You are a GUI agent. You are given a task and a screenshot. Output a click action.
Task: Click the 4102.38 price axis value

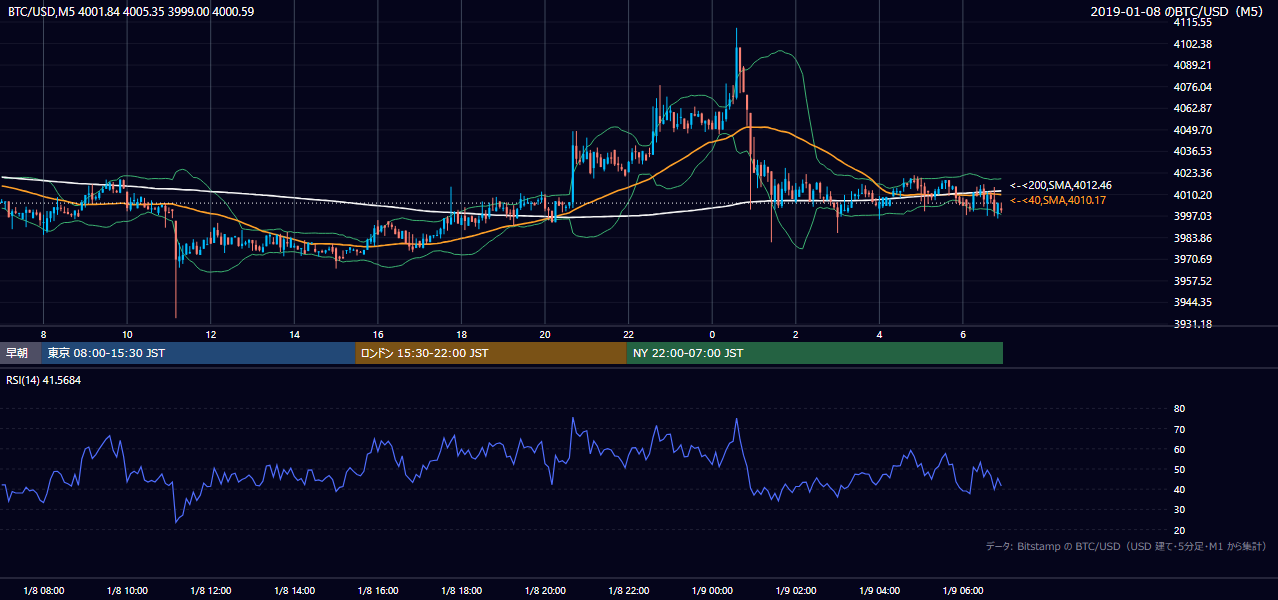click(1193, 44)
